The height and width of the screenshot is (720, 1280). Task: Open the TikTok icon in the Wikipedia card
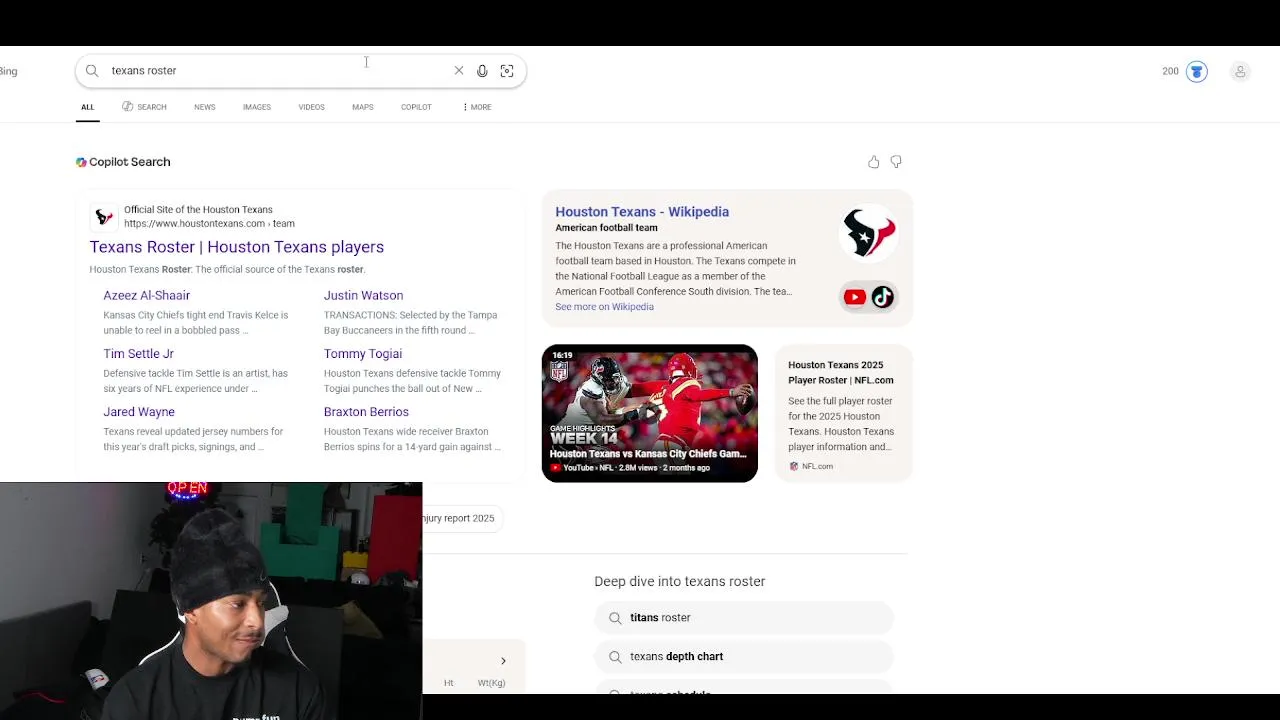882,297
